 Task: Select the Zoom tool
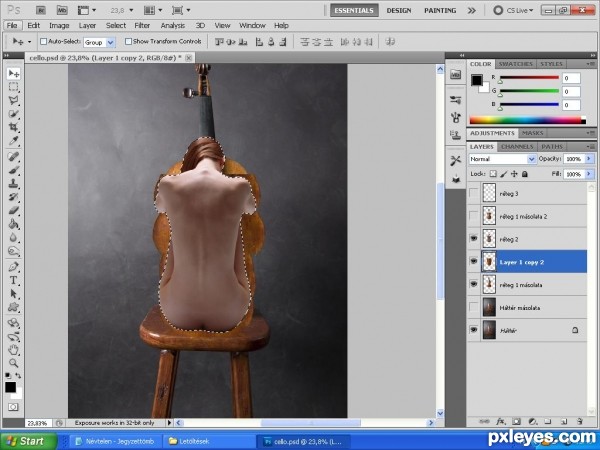coord(13,362)
